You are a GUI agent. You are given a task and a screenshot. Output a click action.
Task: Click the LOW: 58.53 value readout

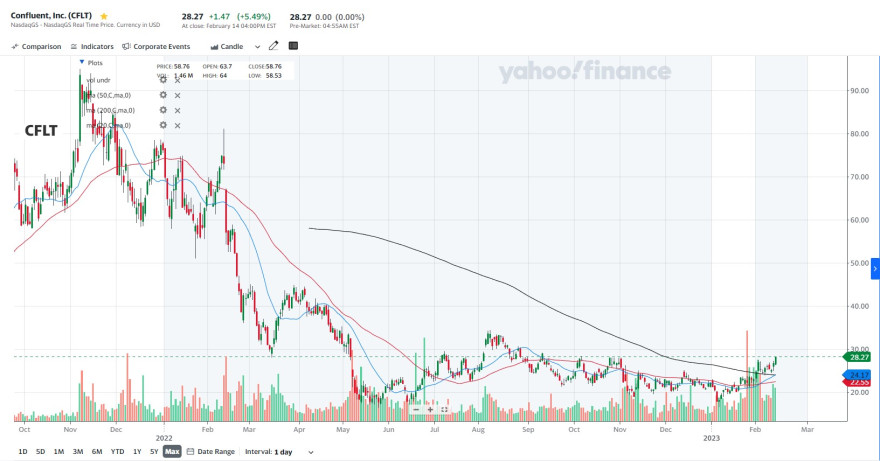click(265, 75)
